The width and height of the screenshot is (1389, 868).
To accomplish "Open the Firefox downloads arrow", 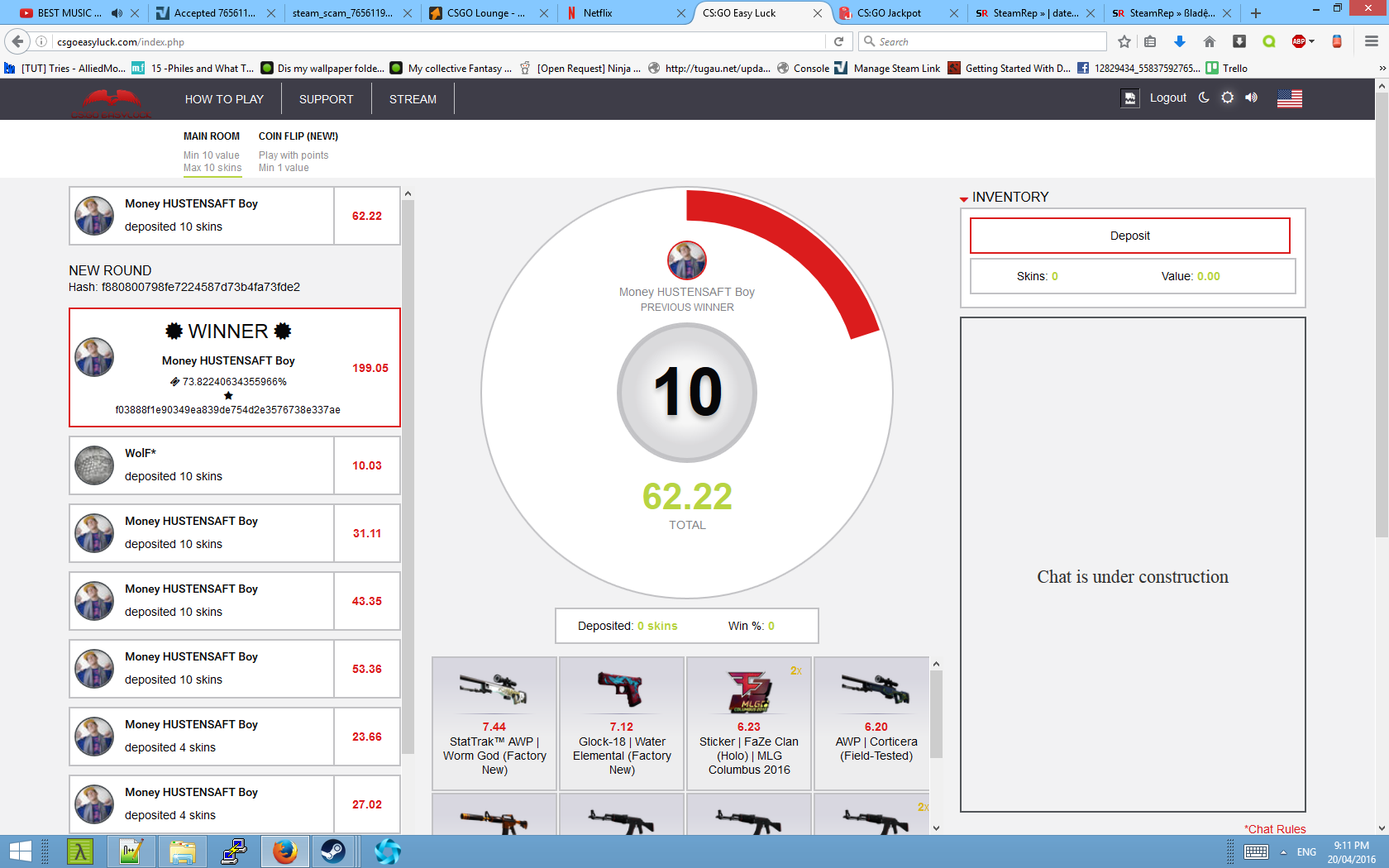I will tap(1180, 41).
